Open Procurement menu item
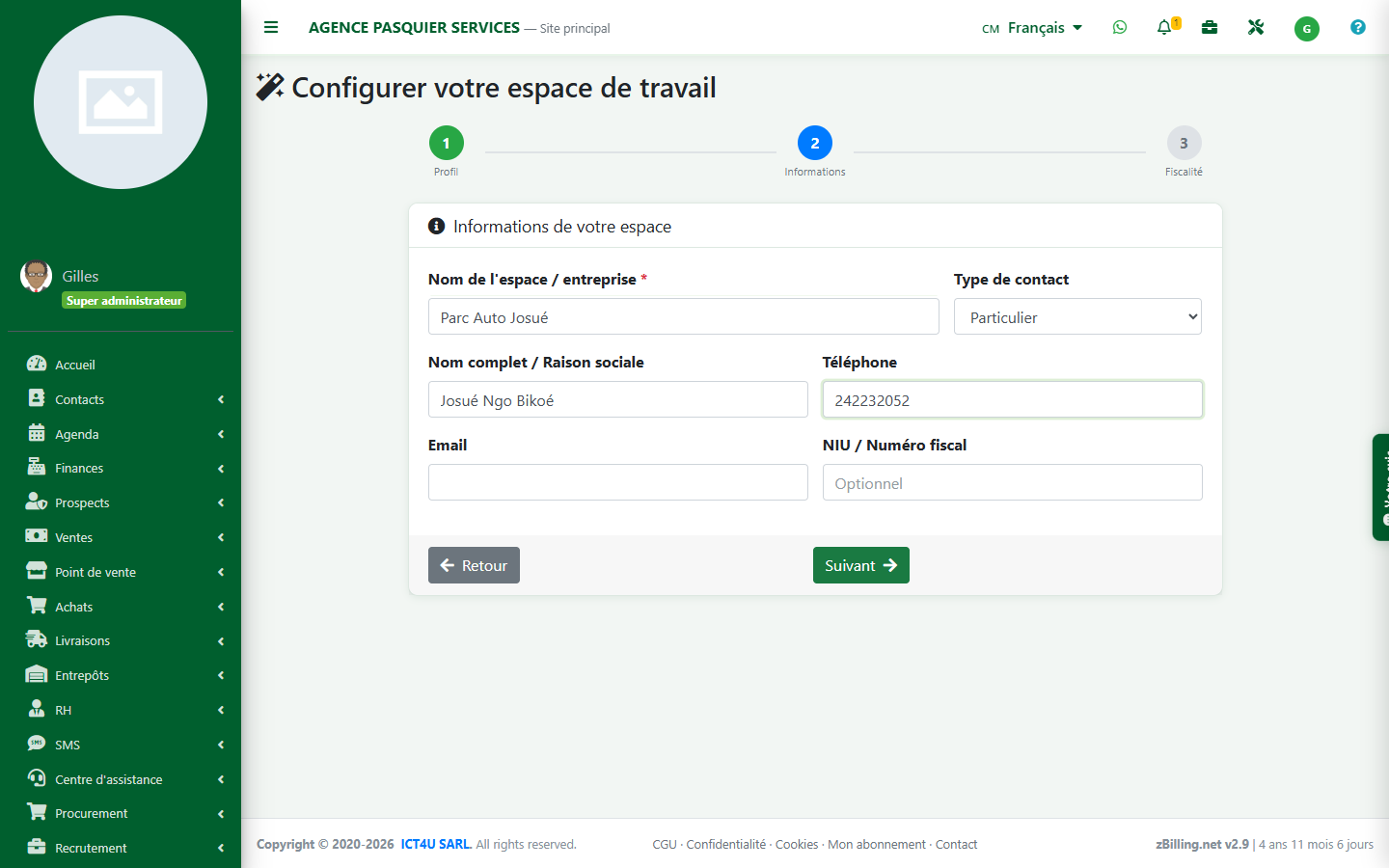Screen dimensions: 1389x868 [x=121, y=813]
